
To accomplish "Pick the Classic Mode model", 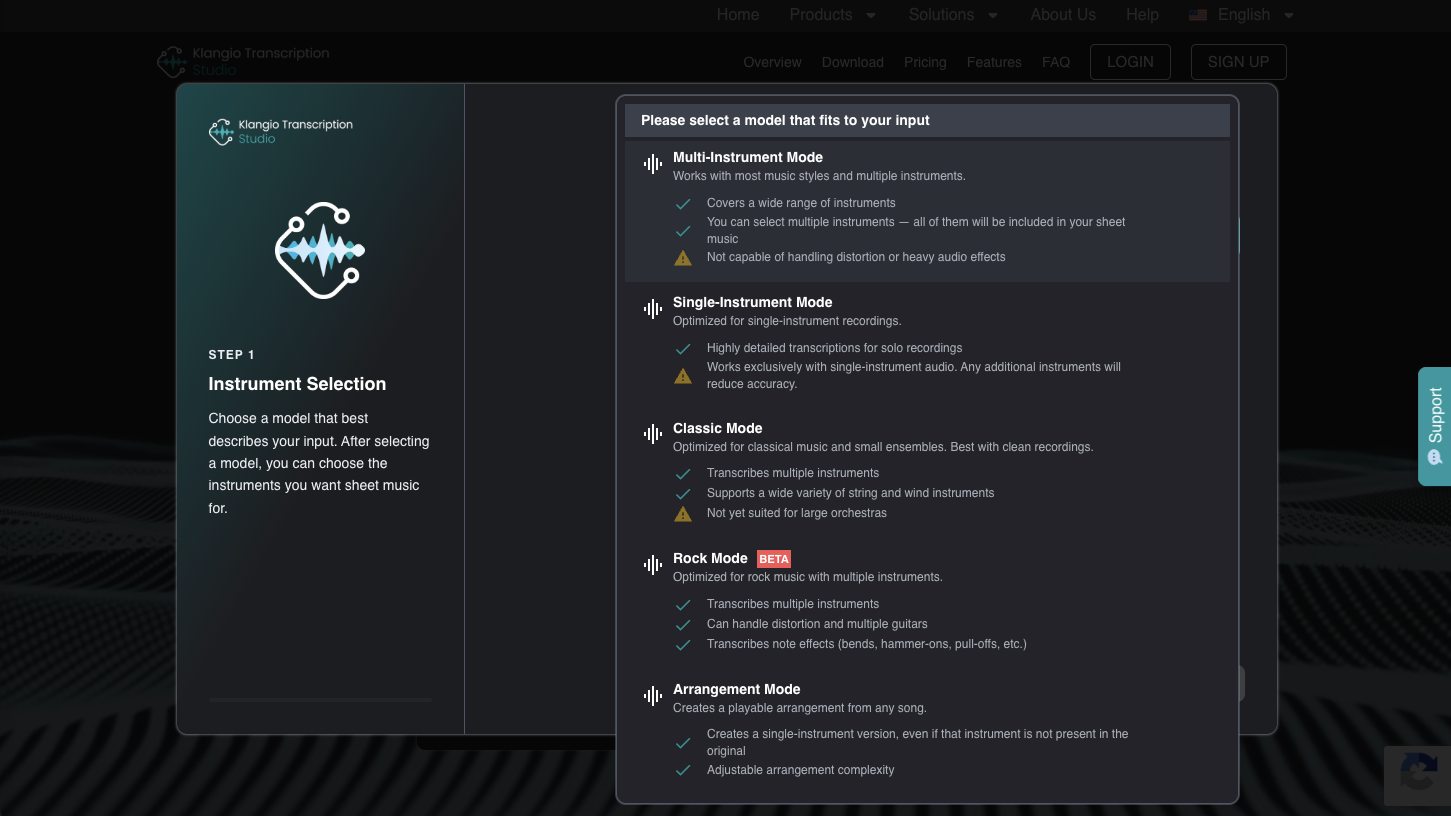I will pos(927,471).
